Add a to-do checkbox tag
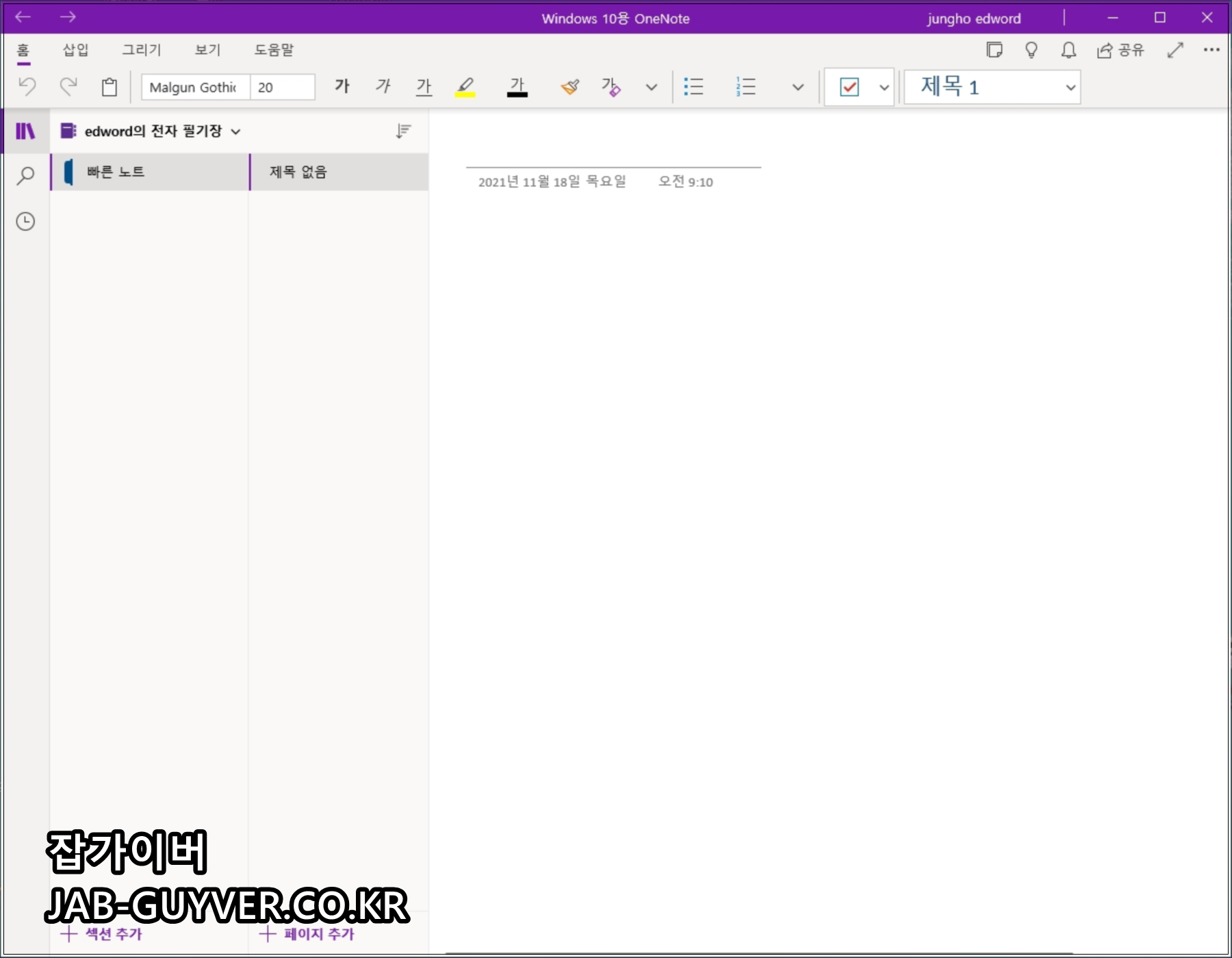 pyautogui.click(x=849, y=87)
